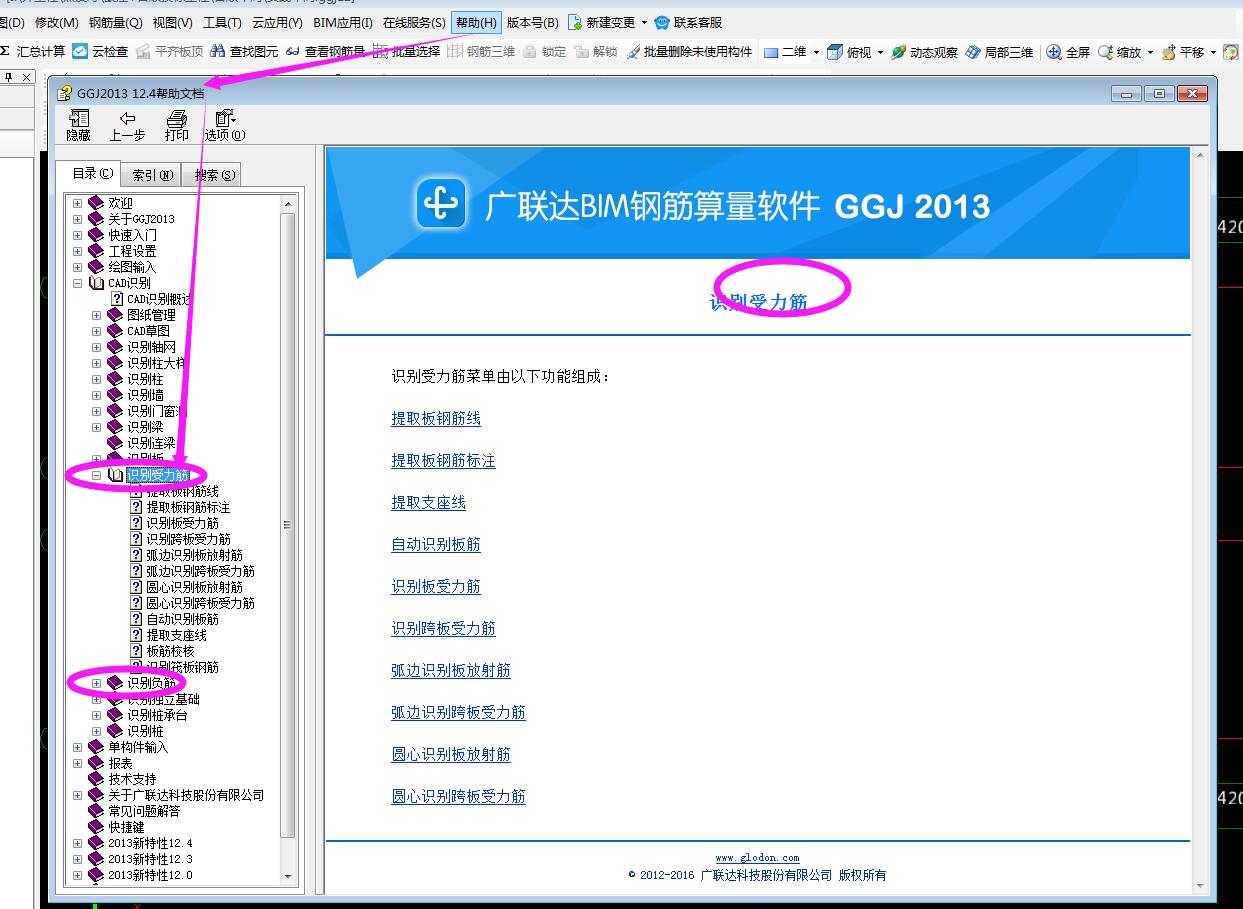Click the 上一步 back arrow icon

127,118
